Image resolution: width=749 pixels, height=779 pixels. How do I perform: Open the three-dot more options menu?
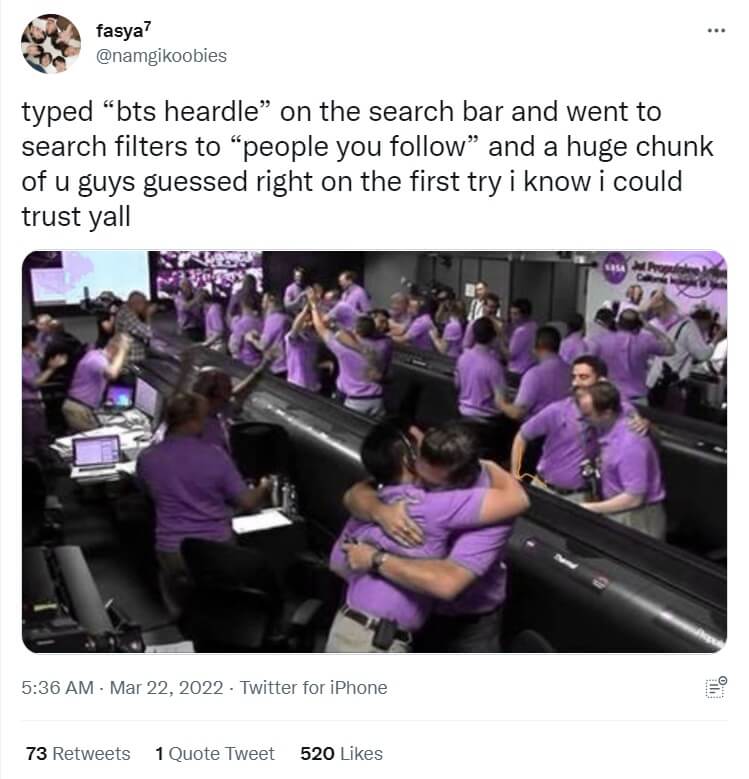(716, 31)
